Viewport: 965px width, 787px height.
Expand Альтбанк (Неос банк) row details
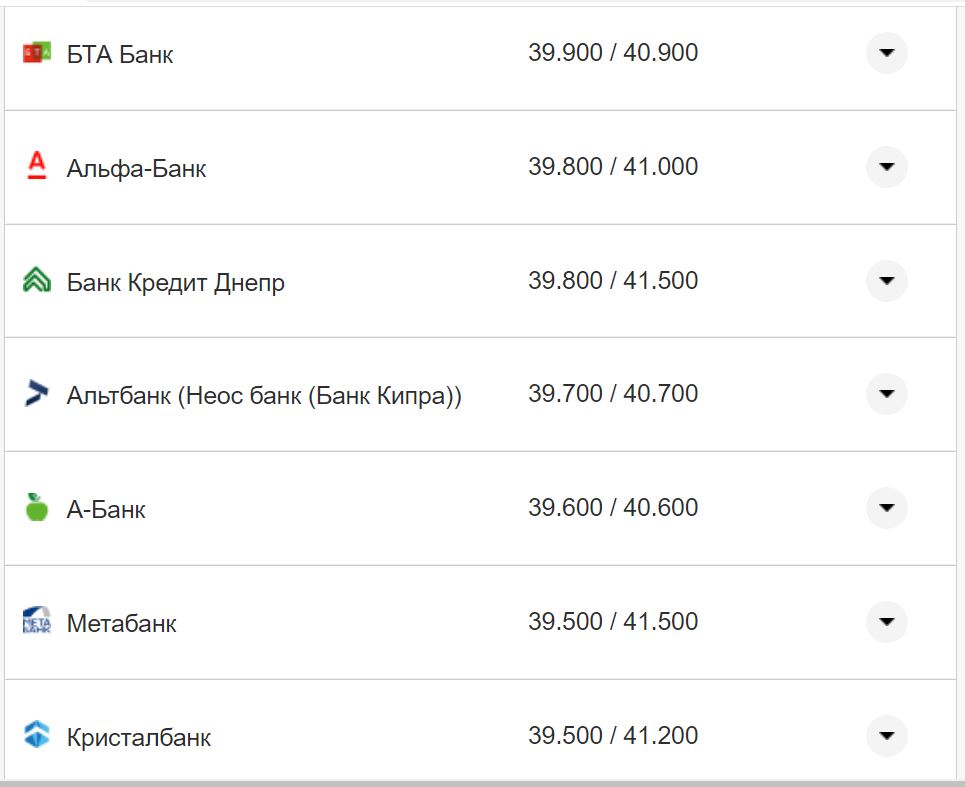(886, 394)
